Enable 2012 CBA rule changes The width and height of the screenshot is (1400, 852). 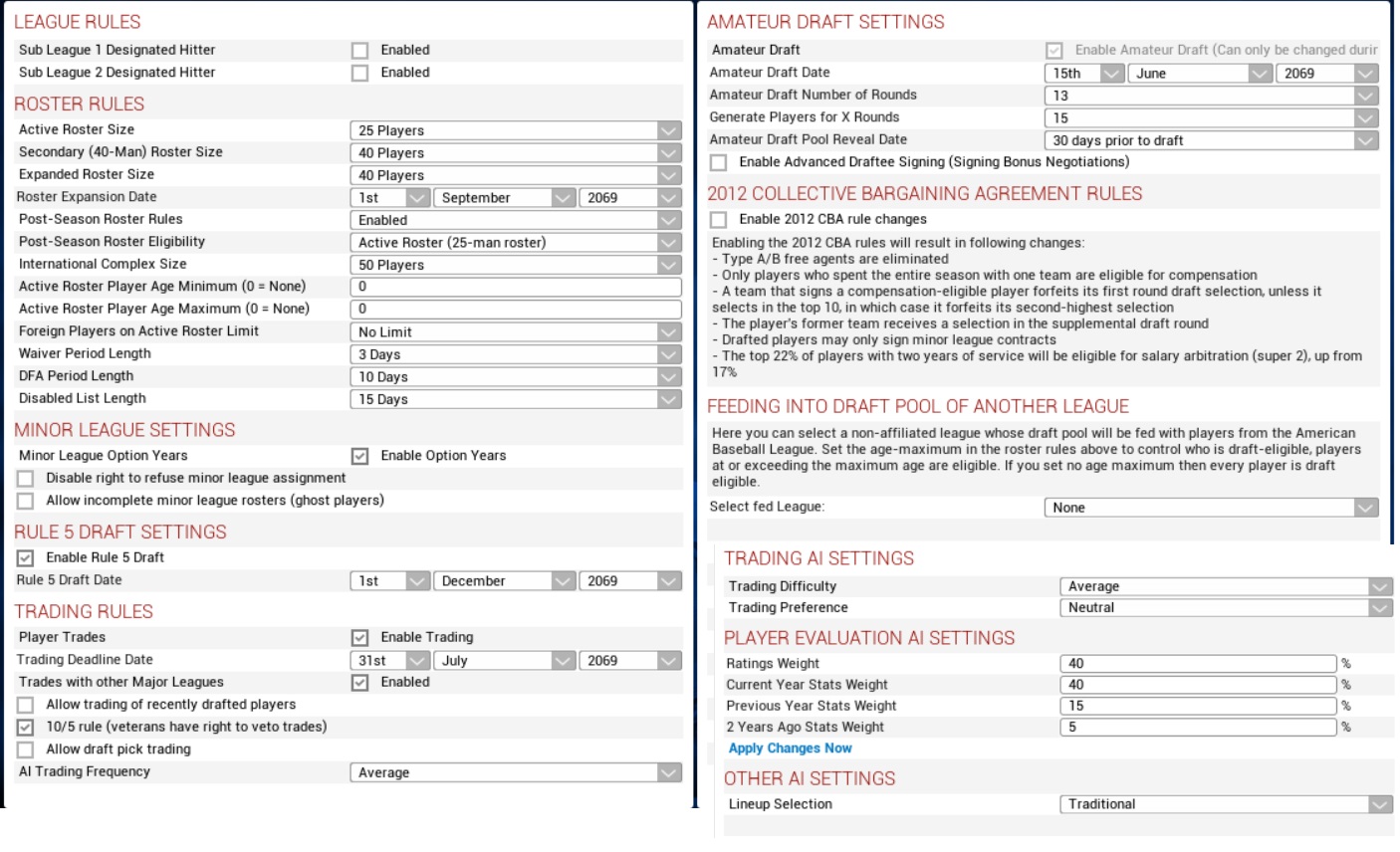tap(718, 220)
